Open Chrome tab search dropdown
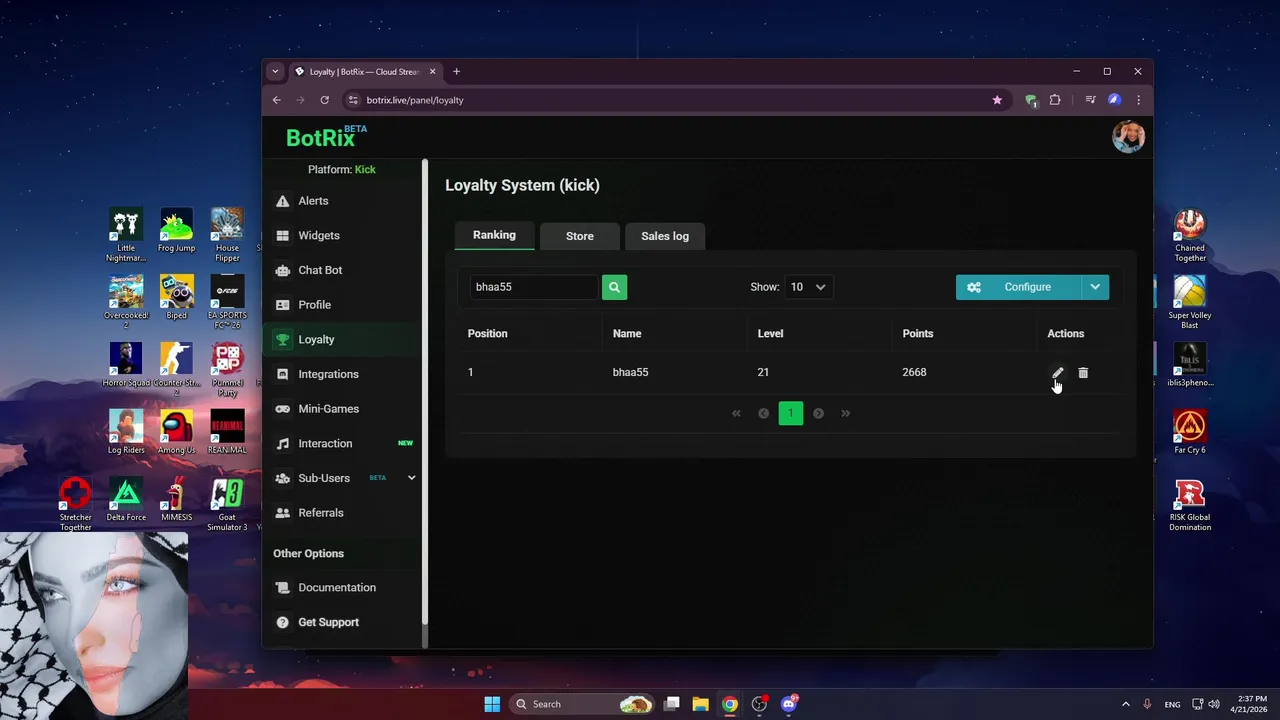 pos(275,72)
